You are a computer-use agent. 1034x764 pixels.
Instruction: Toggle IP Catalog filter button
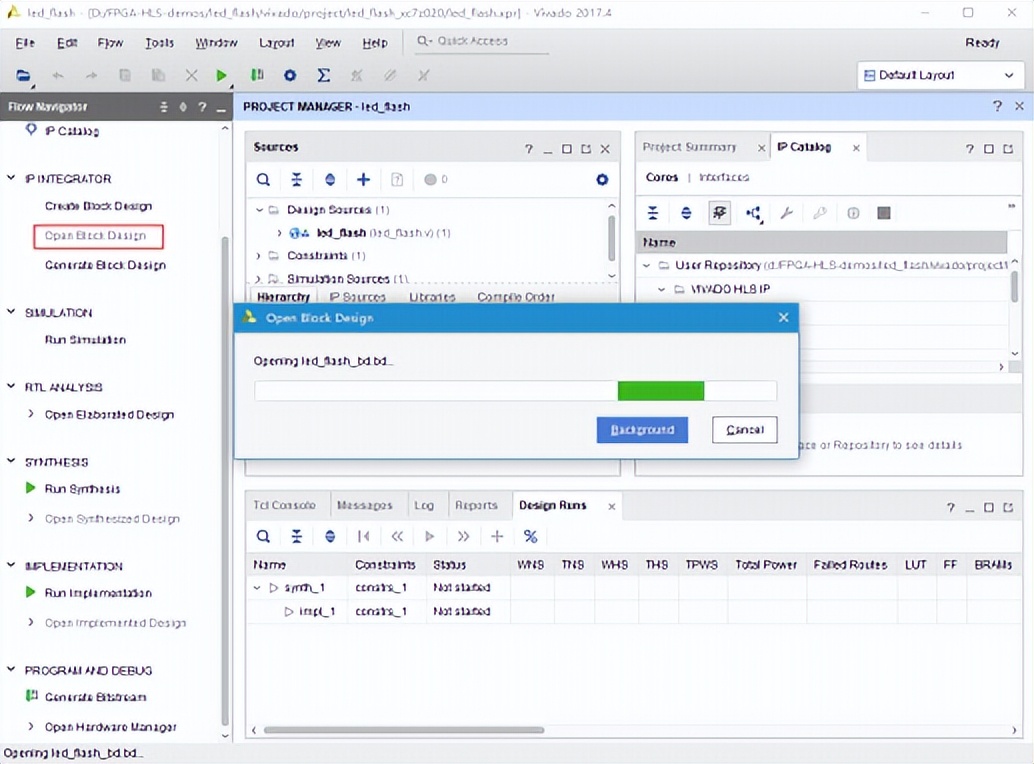(x=719, y=213)
